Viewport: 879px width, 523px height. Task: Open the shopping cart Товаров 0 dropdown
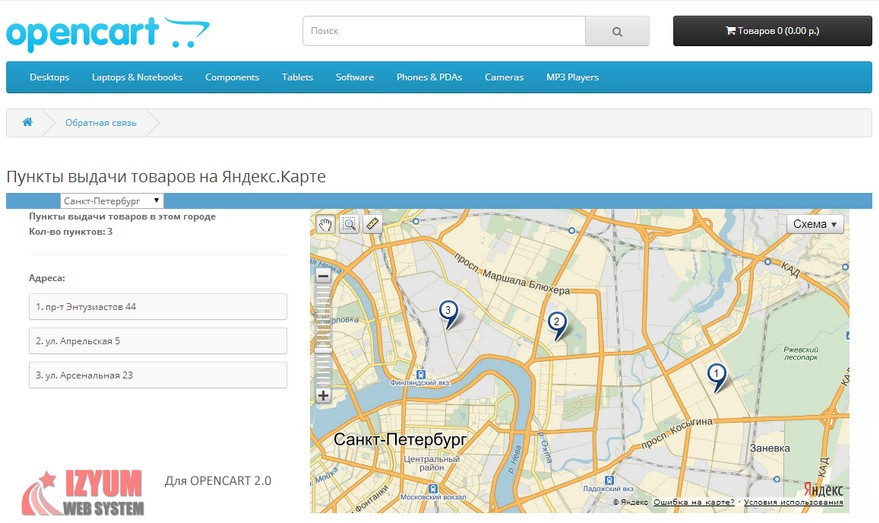coord(772,31)
